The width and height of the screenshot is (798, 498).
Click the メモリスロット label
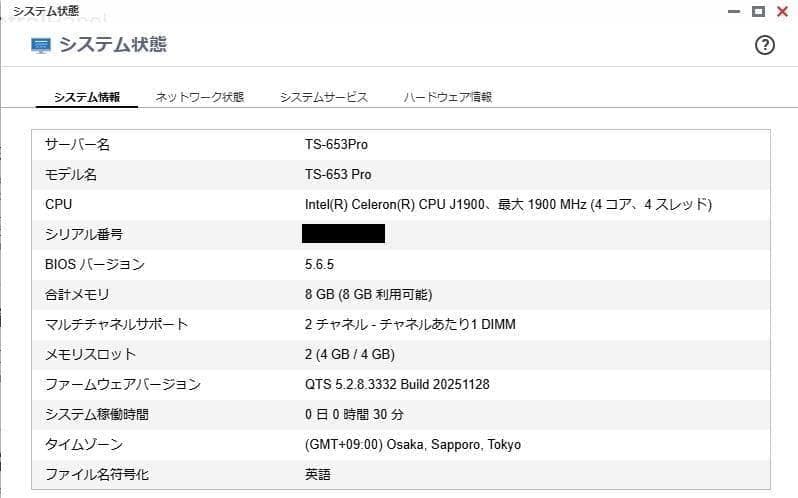[x=91, y=355]
